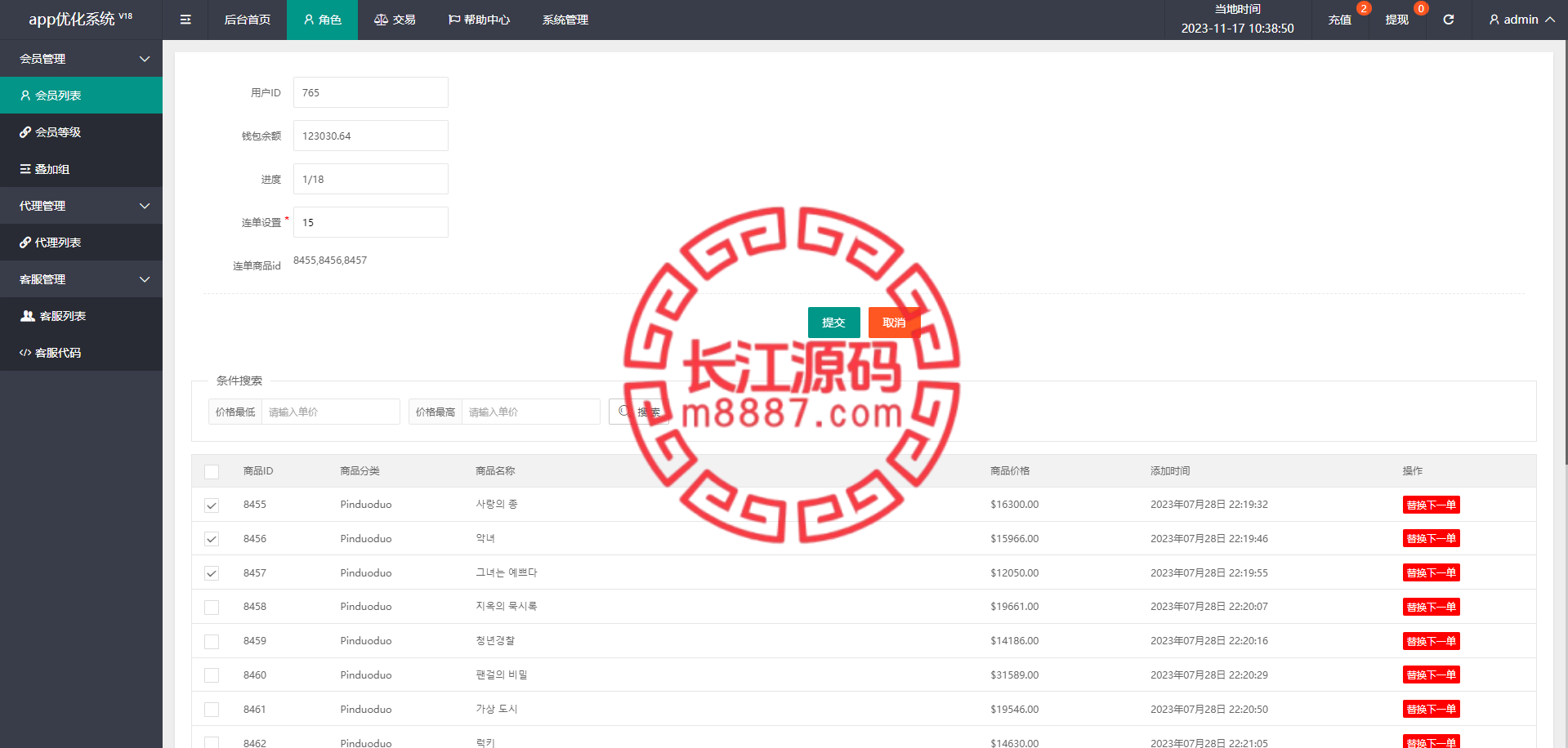Check the checkbox for product 8459
Viewport: 1568px width, 748px height.
(212, 642)
